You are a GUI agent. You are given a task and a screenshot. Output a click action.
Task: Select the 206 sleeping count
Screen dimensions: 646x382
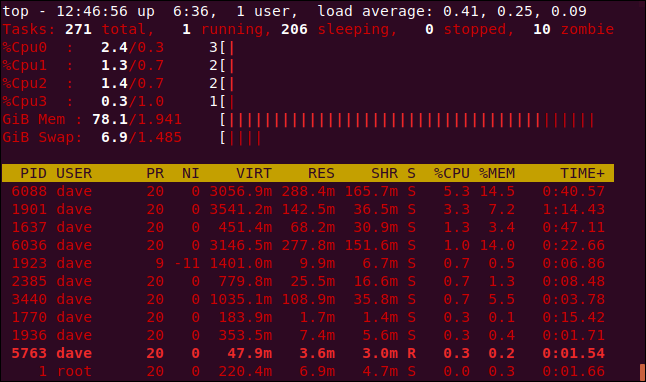[294, 29]
